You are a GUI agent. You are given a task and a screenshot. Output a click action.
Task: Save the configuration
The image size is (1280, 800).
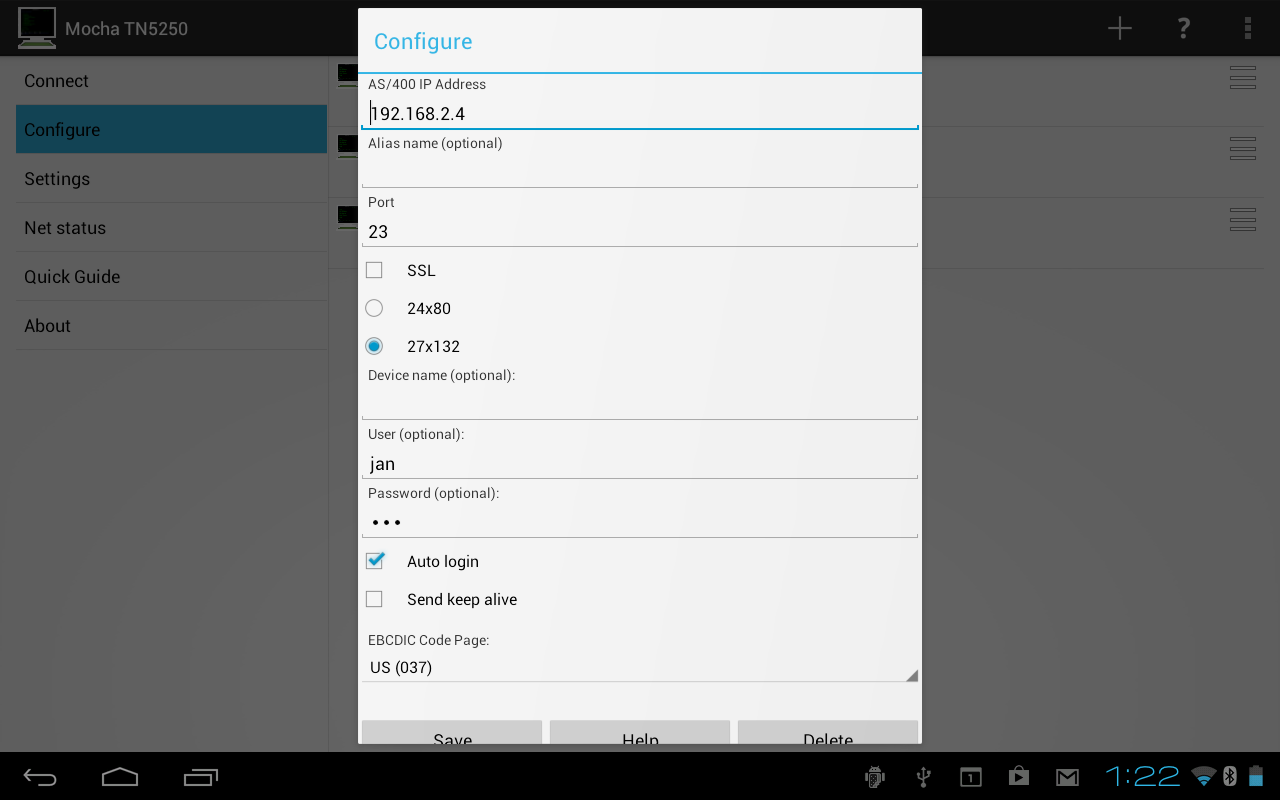pos(452,733)
